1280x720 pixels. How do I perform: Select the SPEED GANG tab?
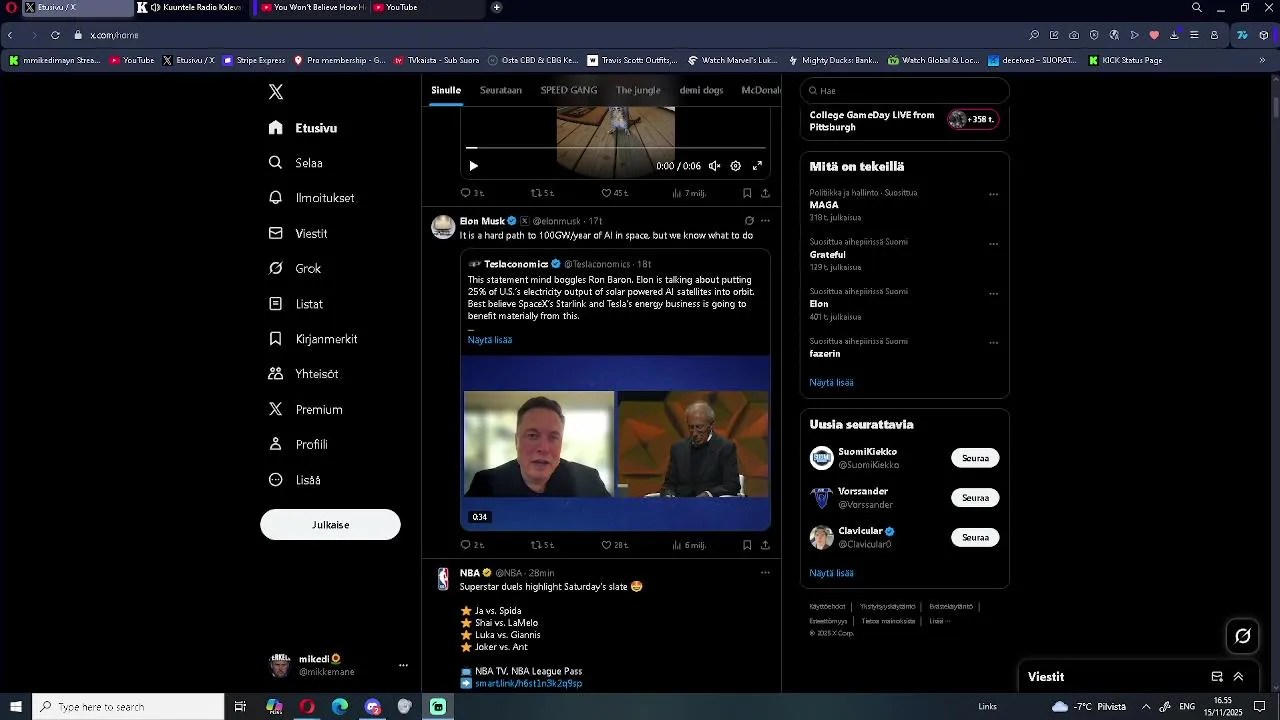pos(569,90)
